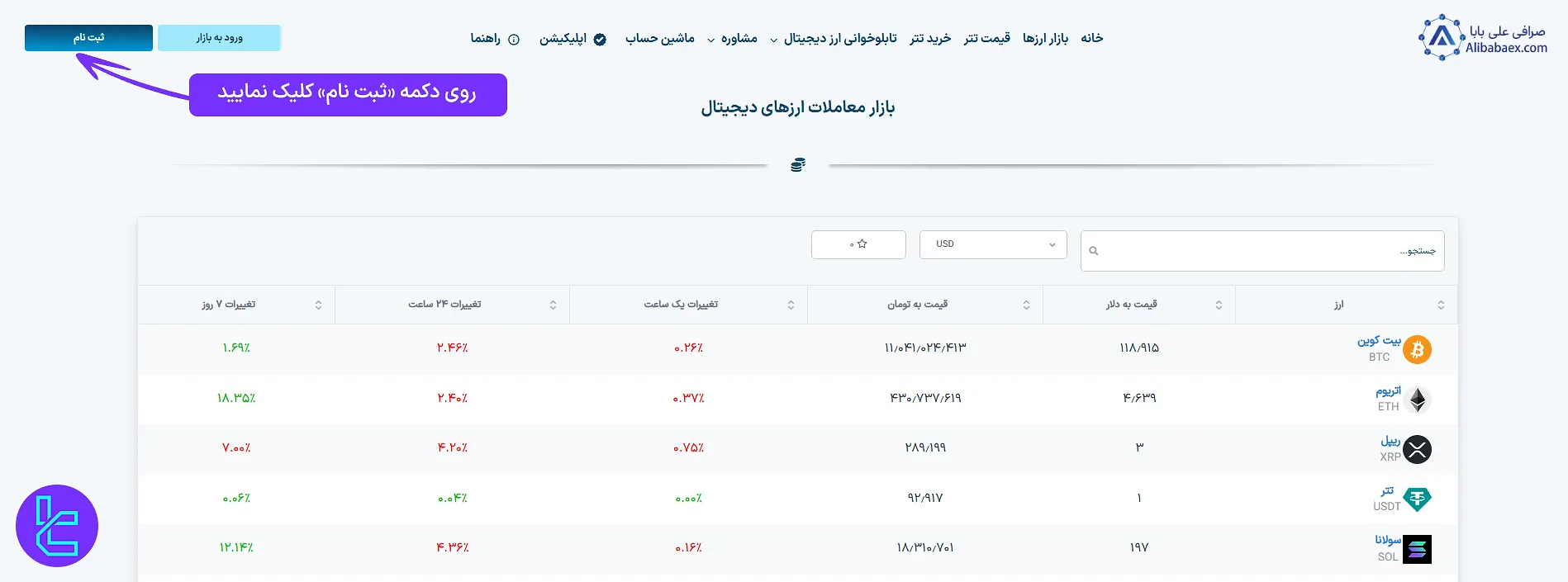Click the XRP coin icon
The image size is (1568, 582).
pos(1417,449)
